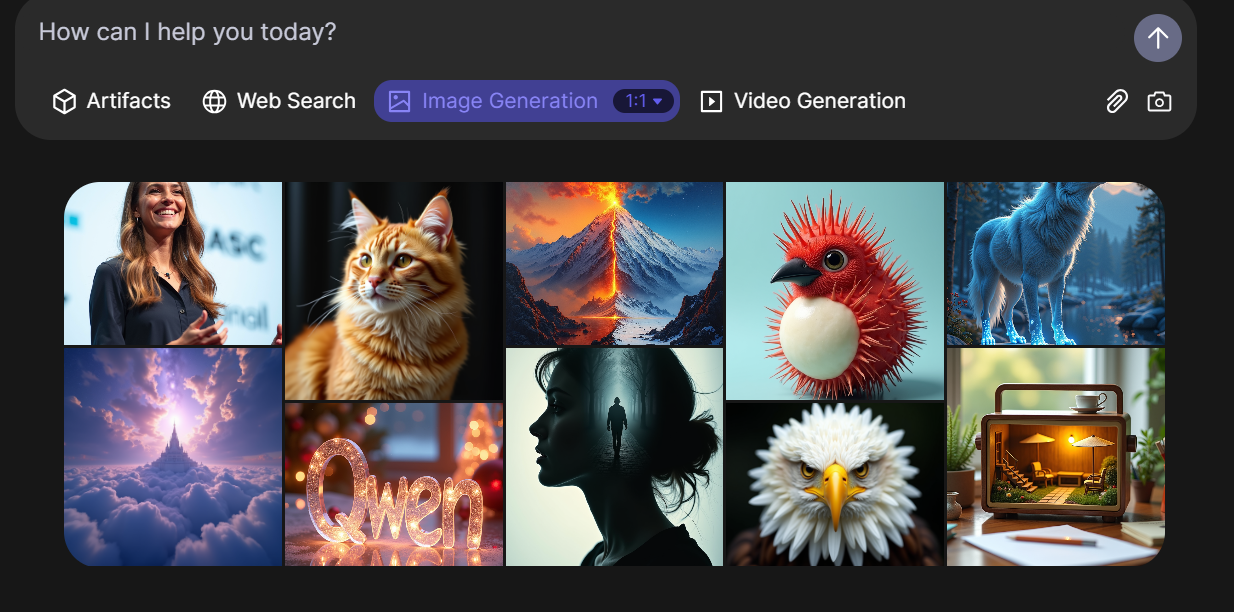Screen dimensions: 1234x612
Task: Toggle off Image Generation mode
Action: click(509, 101)
